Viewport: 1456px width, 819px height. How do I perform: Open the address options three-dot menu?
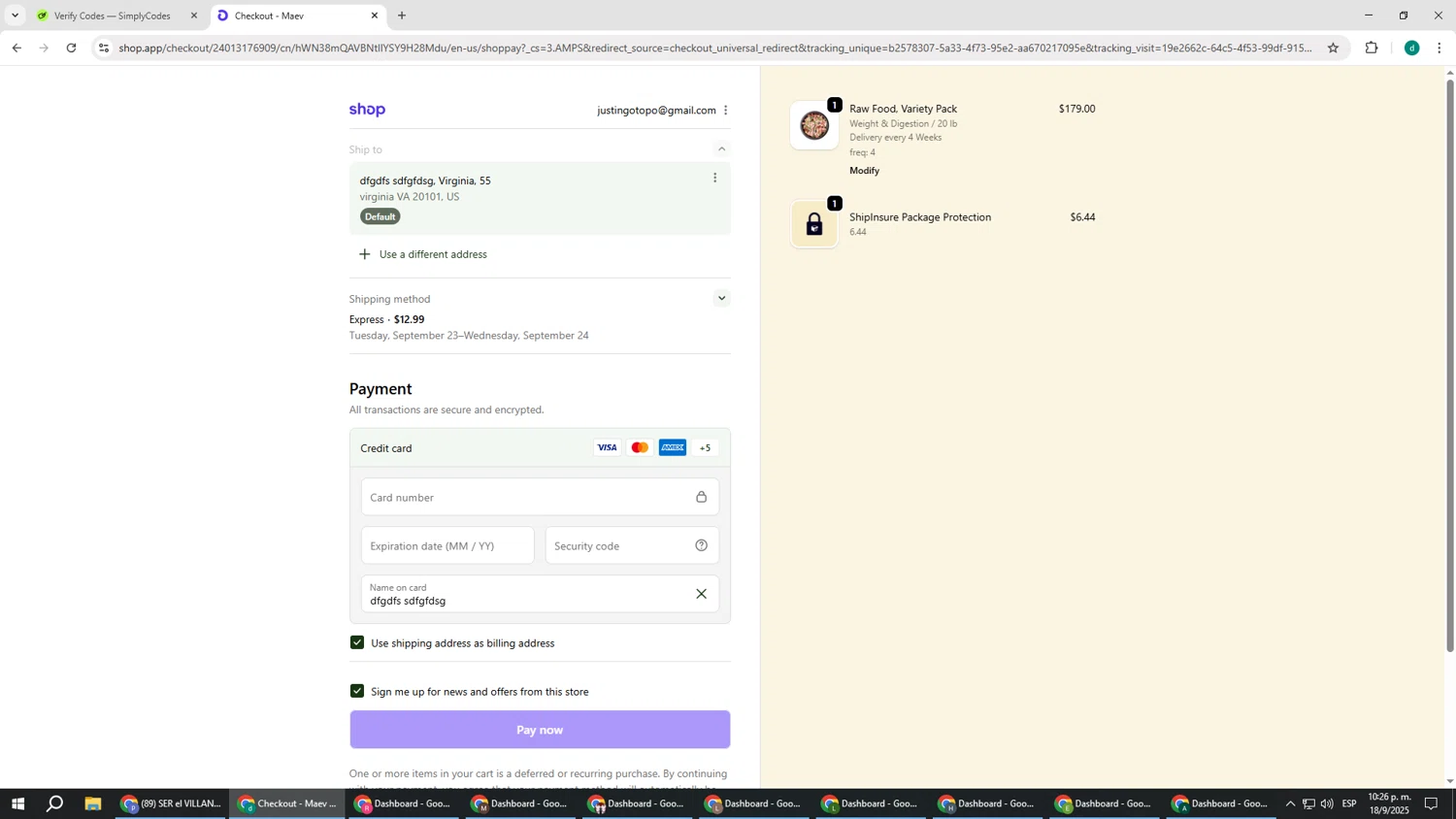point(715,179)
